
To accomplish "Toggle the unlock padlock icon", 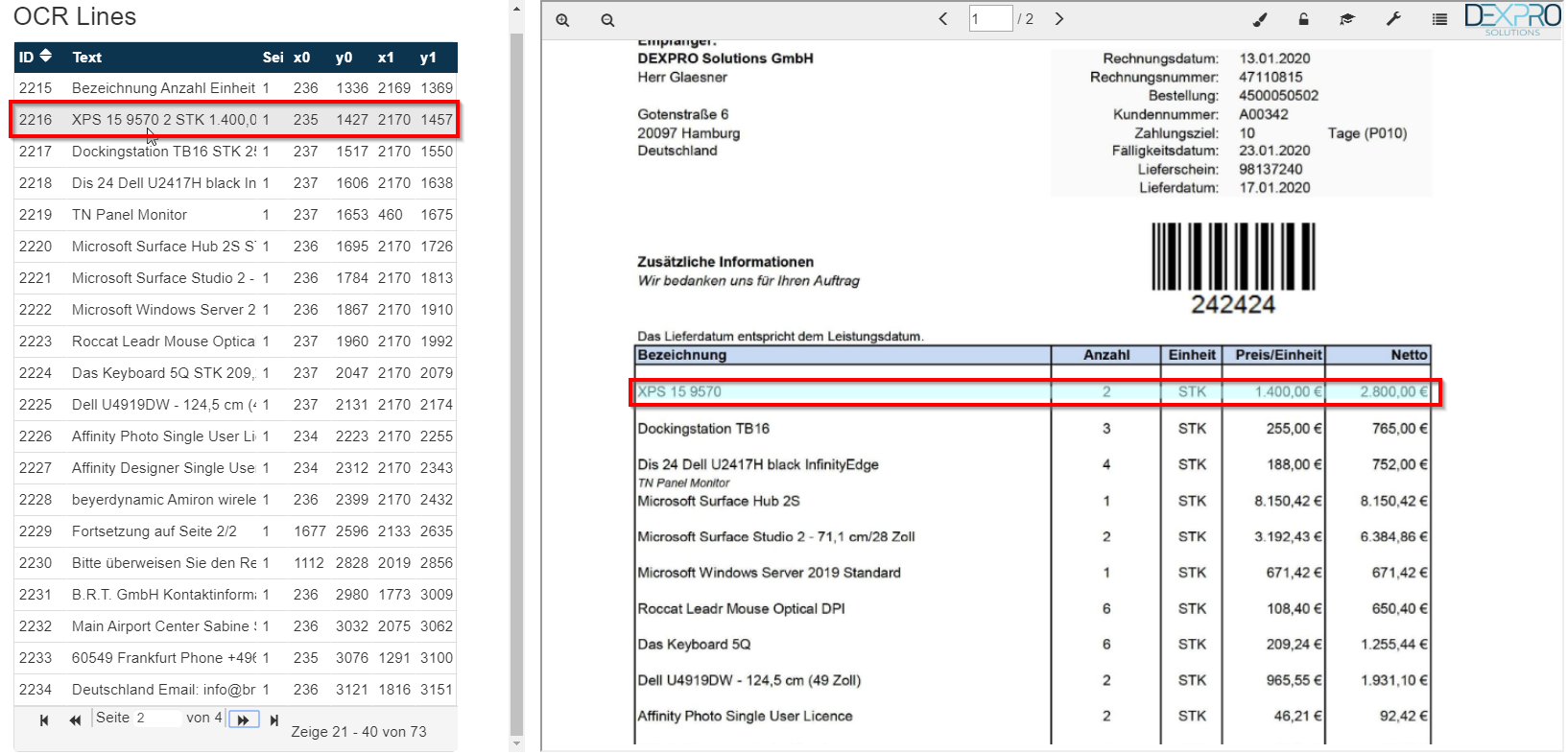I will pyautogui.click(x=1303, y=19).
